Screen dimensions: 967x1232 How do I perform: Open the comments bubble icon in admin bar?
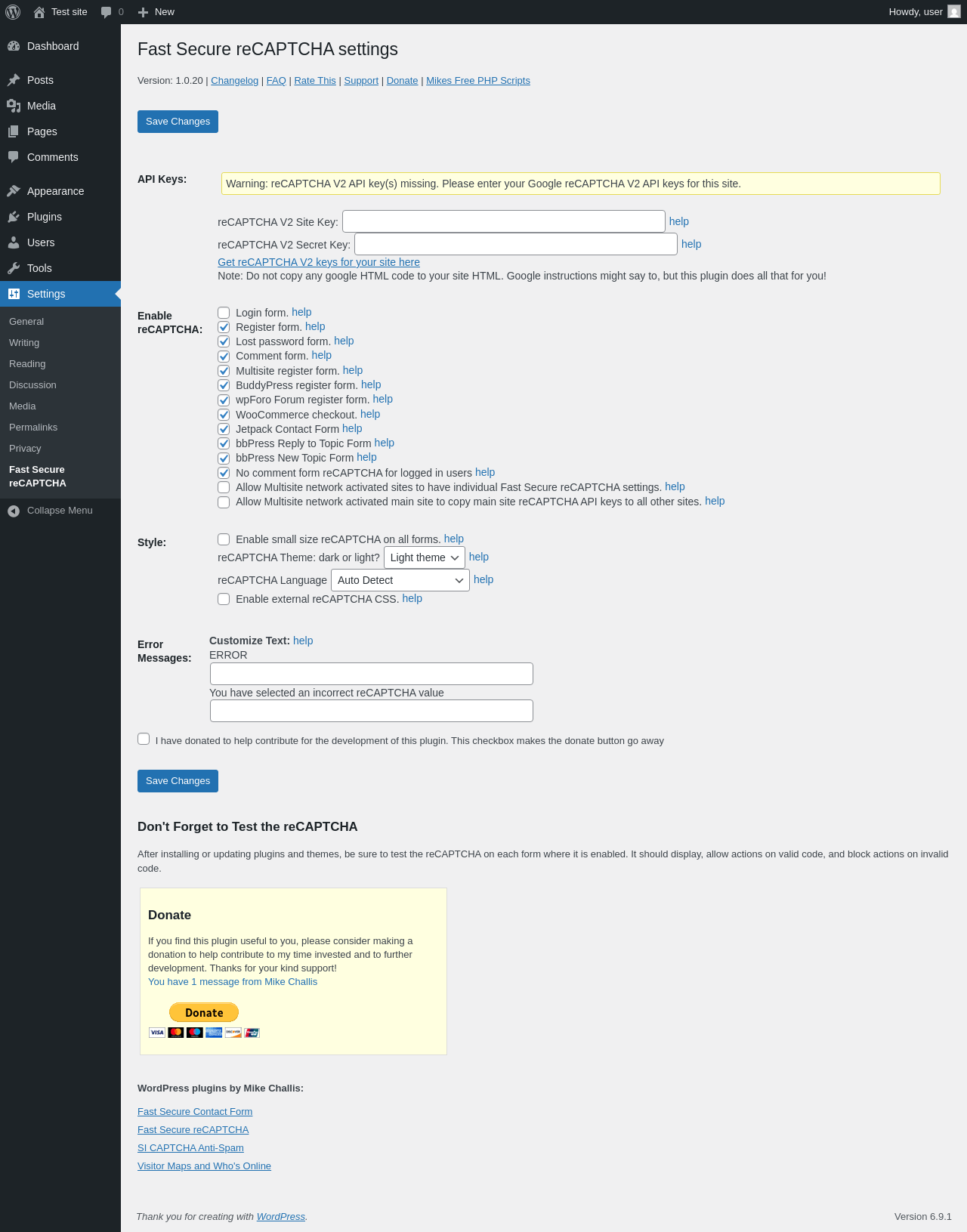[x=106, y=12]
